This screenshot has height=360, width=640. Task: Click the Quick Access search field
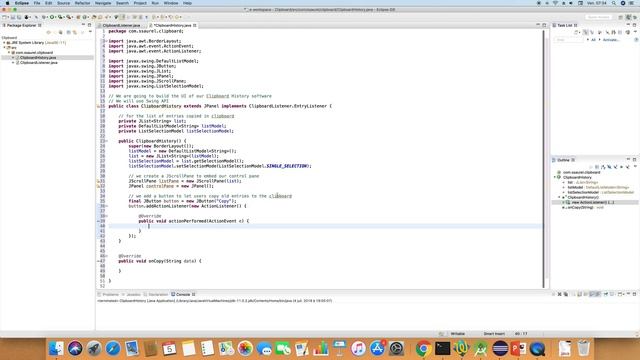[x=598, y=17]
